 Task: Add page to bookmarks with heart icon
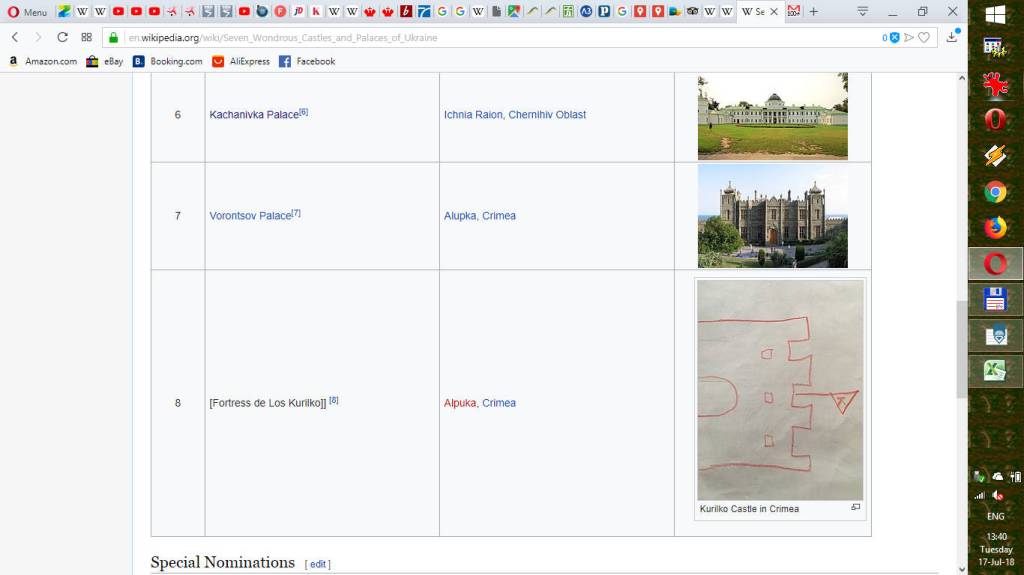[x=924, y=37]
